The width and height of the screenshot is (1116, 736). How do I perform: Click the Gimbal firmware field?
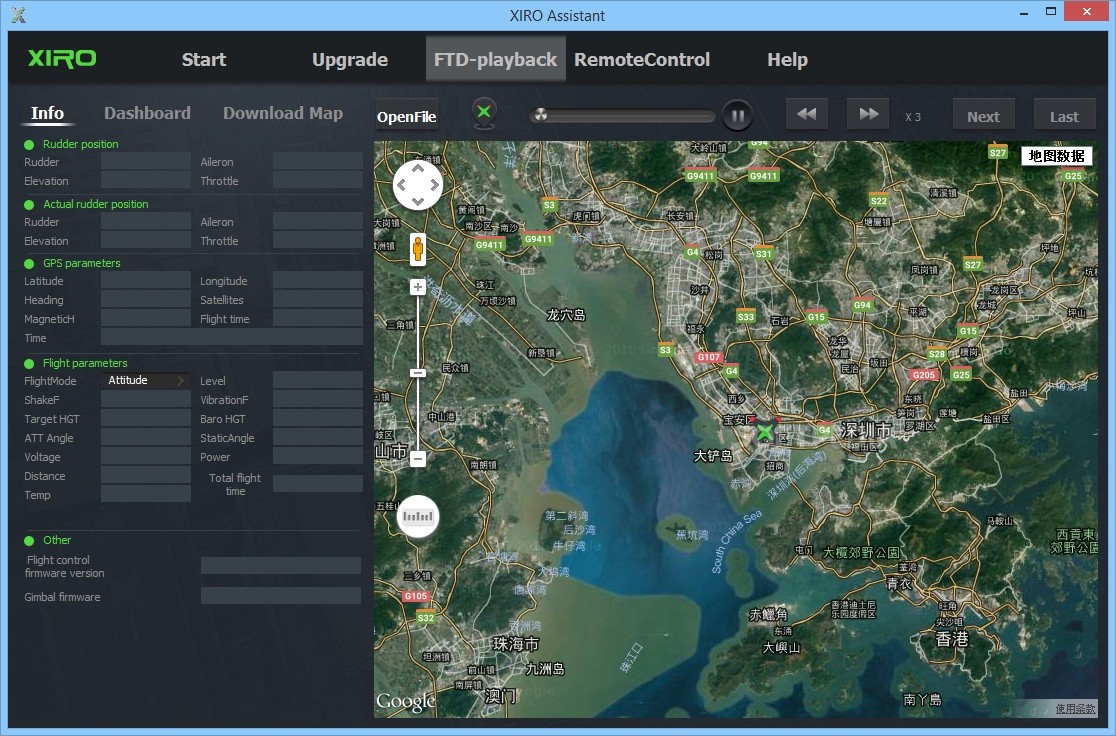click(x=280, y=596)
